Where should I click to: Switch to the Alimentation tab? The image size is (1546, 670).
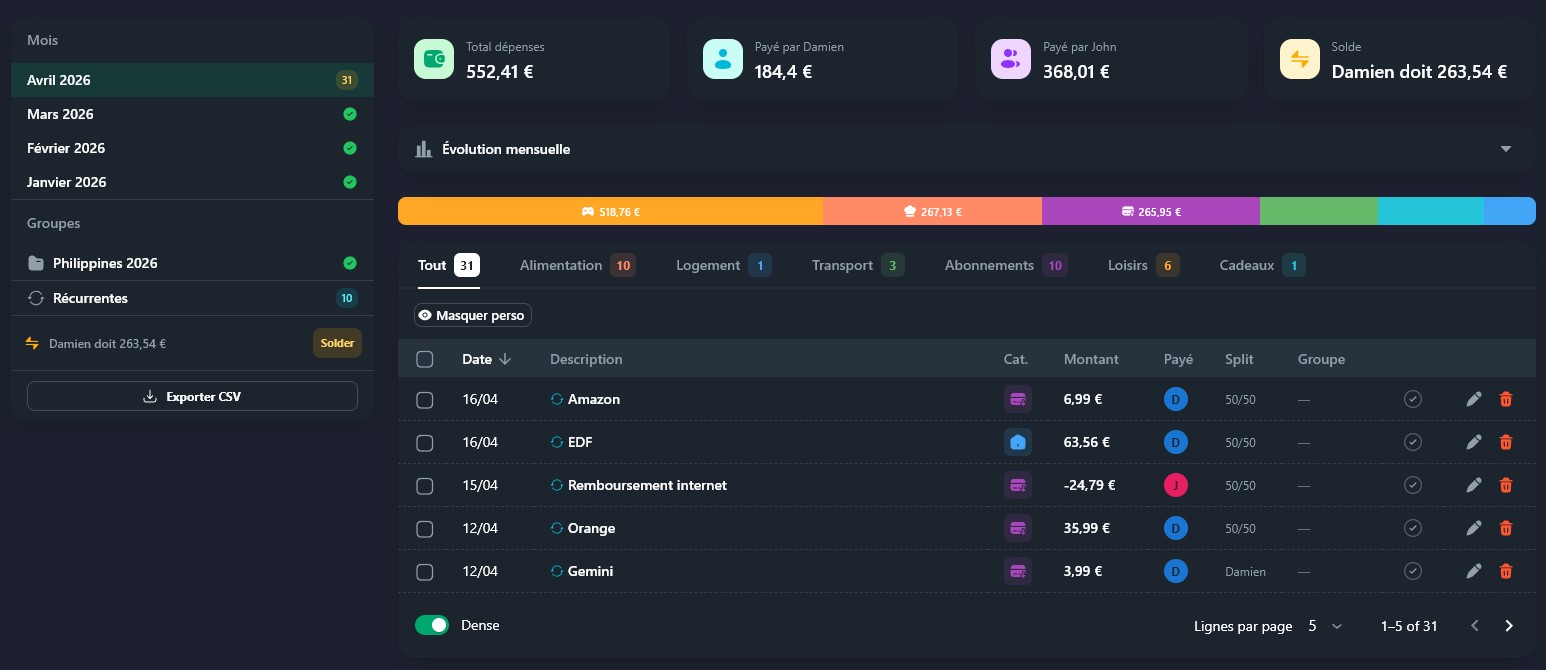coord(561,265)
